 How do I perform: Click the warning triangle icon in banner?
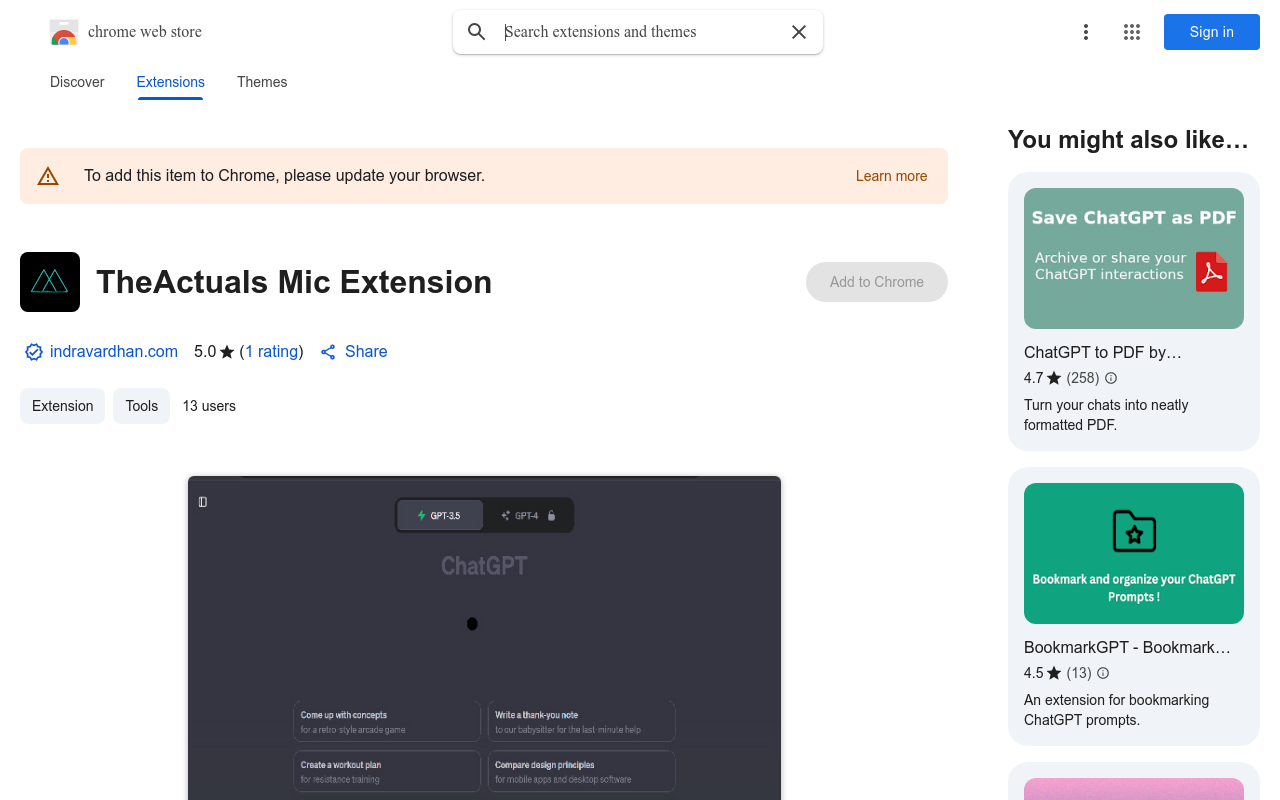coord(48,176)
